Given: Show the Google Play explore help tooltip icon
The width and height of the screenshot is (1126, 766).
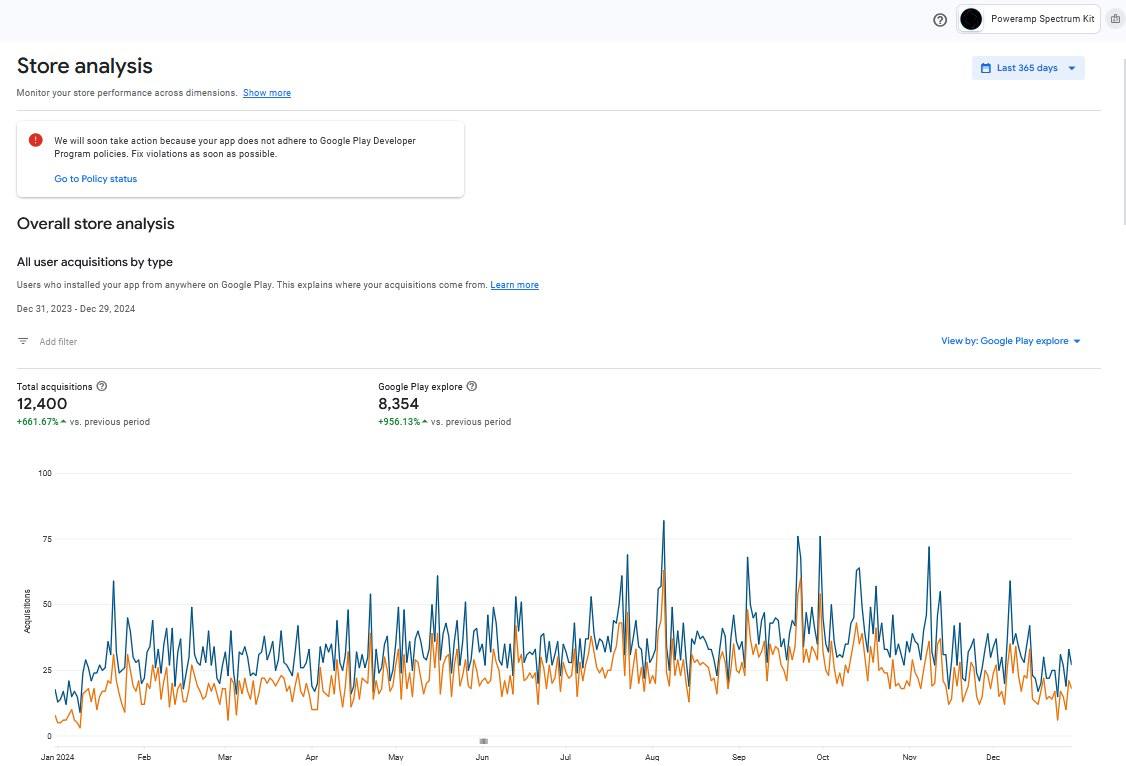Looking at the screenshot, I should pos(472,386).
